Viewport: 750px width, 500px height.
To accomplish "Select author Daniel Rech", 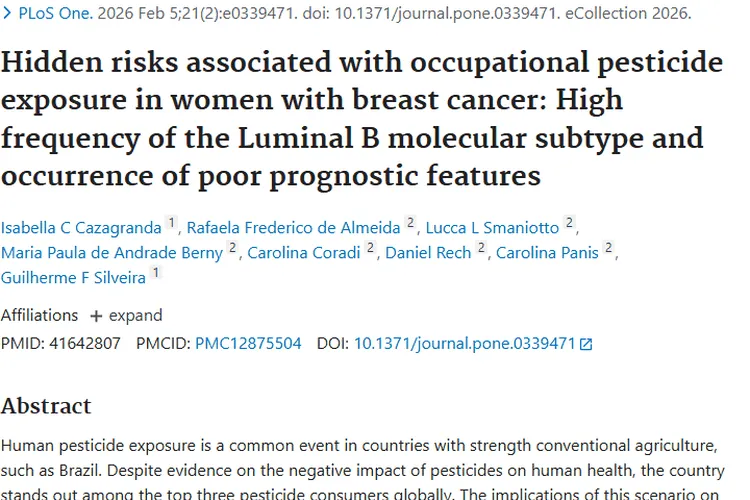I will [428, 252].
